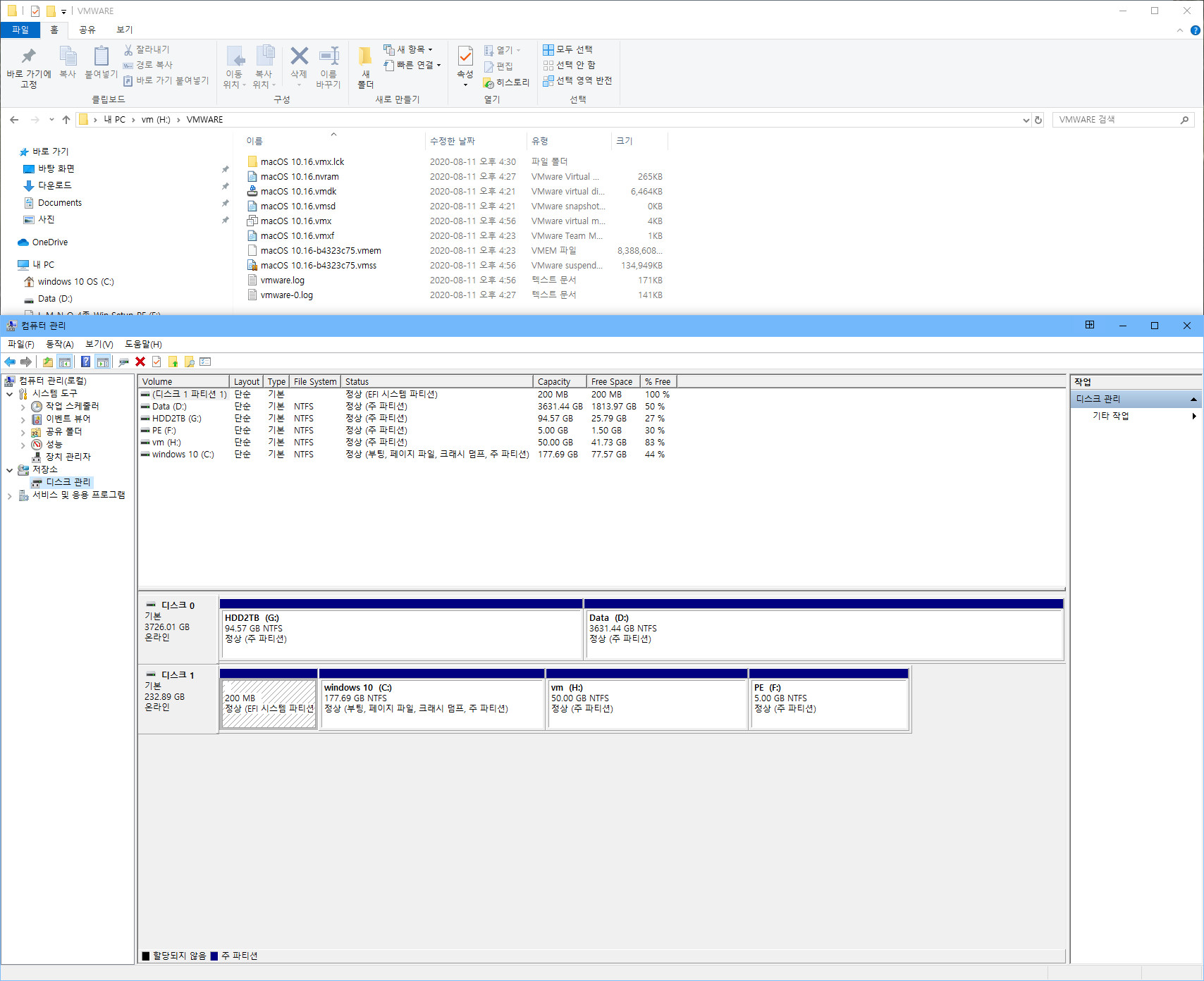
Task: Click OneDrive in the Explorer navigation pane
Action: click(50, 242)
